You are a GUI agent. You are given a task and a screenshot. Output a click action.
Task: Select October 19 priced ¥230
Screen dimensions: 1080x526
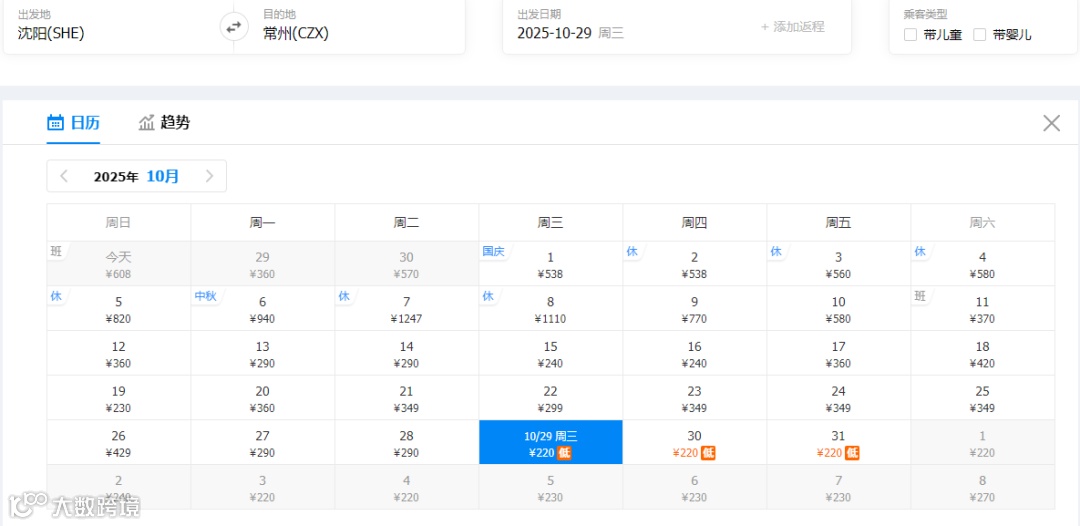[x=119, y=398]
